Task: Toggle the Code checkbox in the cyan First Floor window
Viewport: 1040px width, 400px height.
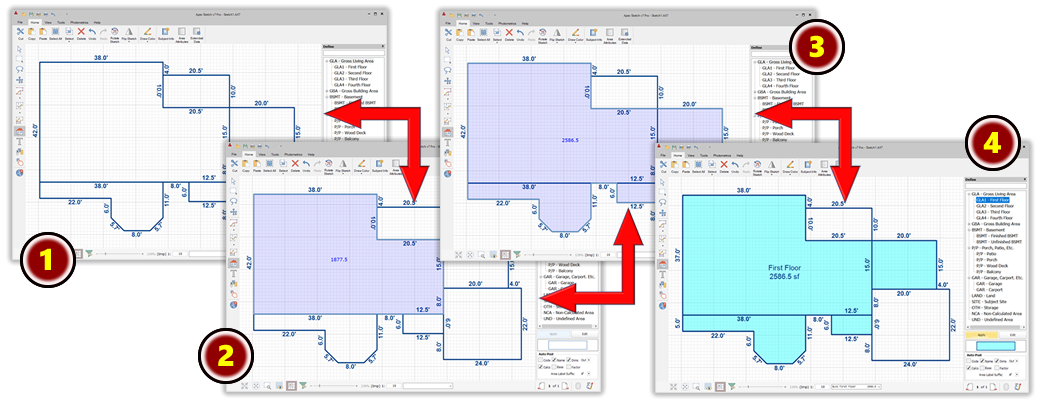Action: tap(968, 361)
